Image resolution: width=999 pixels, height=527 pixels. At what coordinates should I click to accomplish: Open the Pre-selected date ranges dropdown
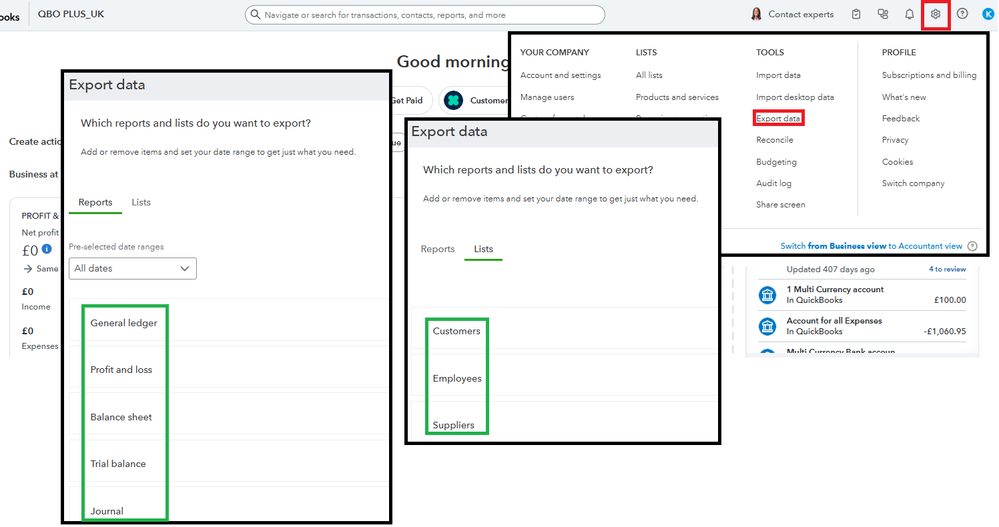pyautogui.click(x=133, y=268)
